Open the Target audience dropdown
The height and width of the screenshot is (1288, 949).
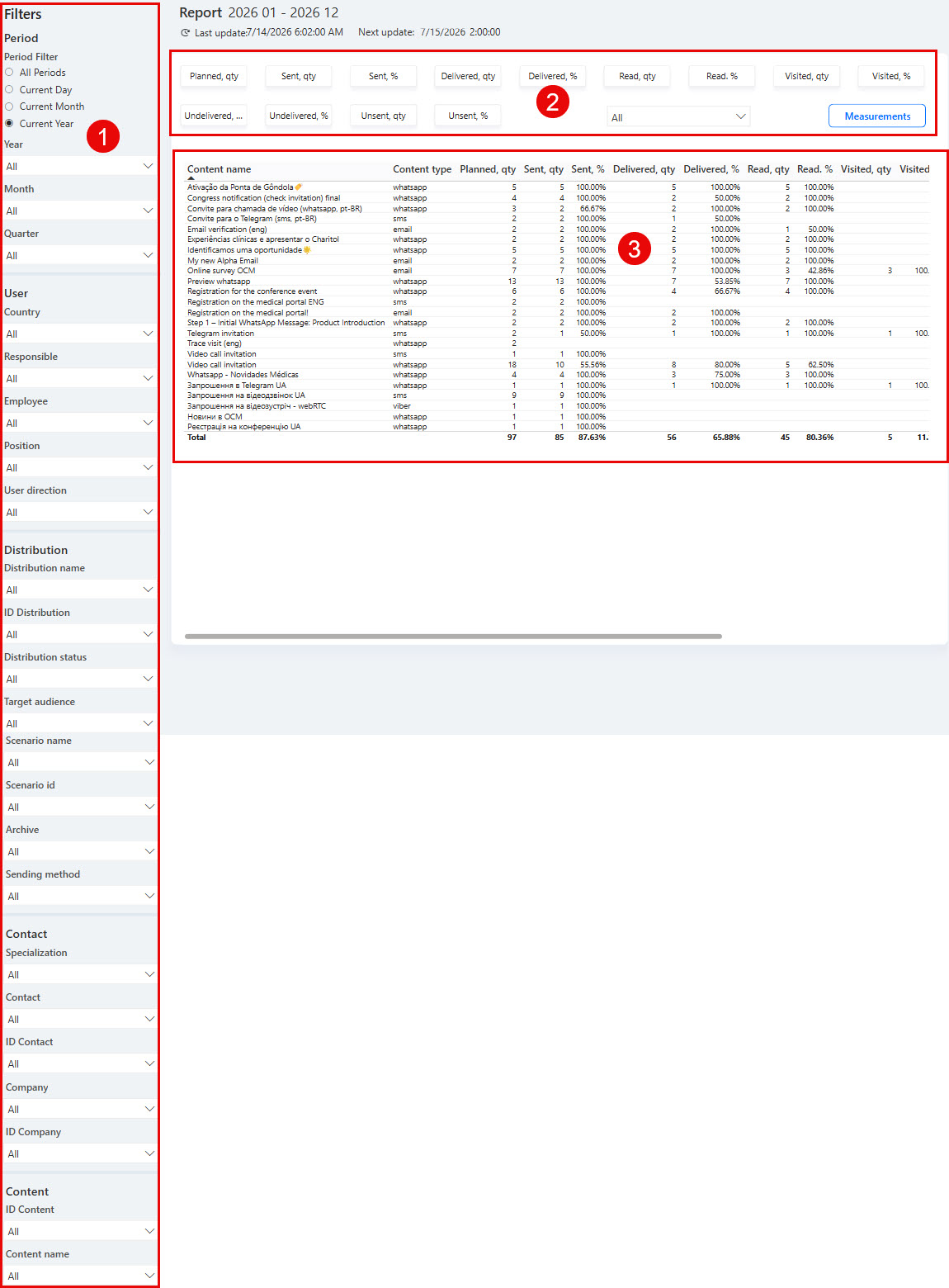79,723
